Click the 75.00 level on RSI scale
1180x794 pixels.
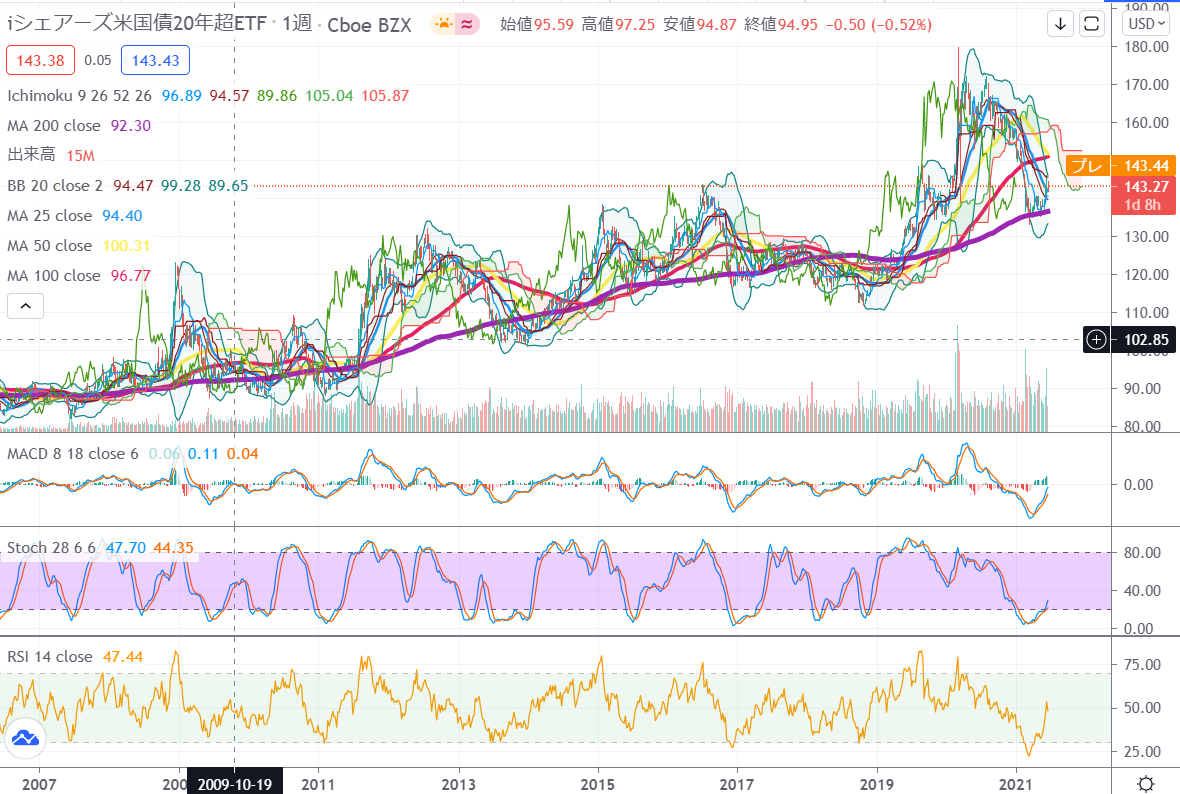coord(1142,665)
